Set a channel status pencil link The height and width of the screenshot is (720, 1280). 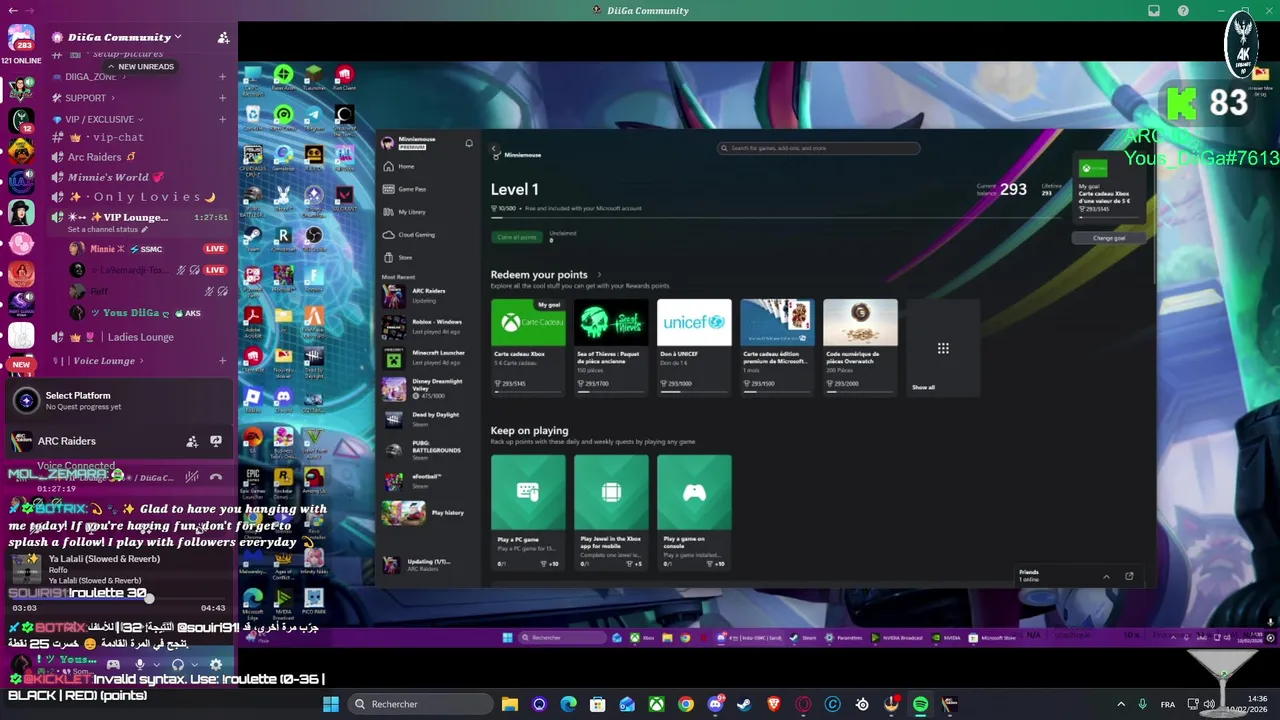[108, 229]
